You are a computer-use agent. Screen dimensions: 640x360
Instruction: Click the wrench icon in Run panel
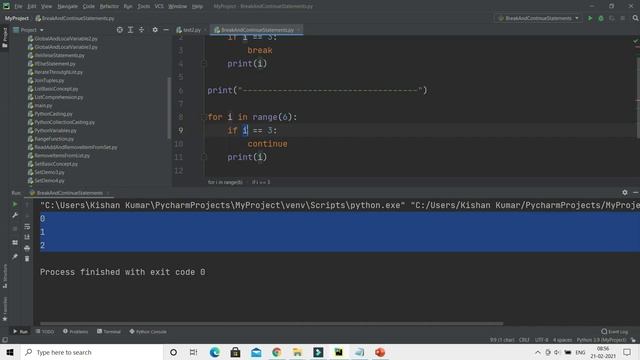tap(15, 215)
